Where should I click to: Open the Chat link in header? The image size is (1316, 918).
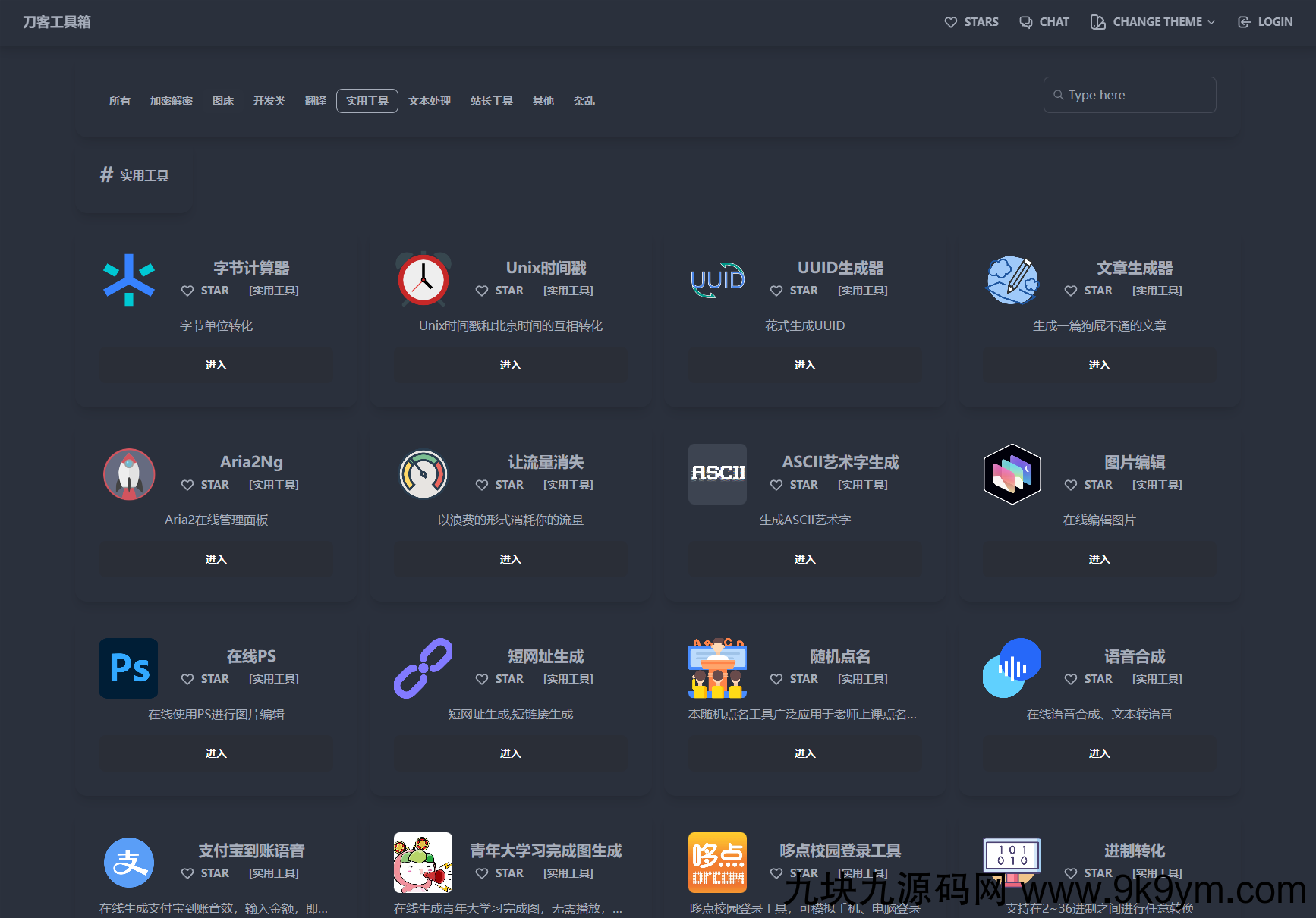tap(1044, 22)
